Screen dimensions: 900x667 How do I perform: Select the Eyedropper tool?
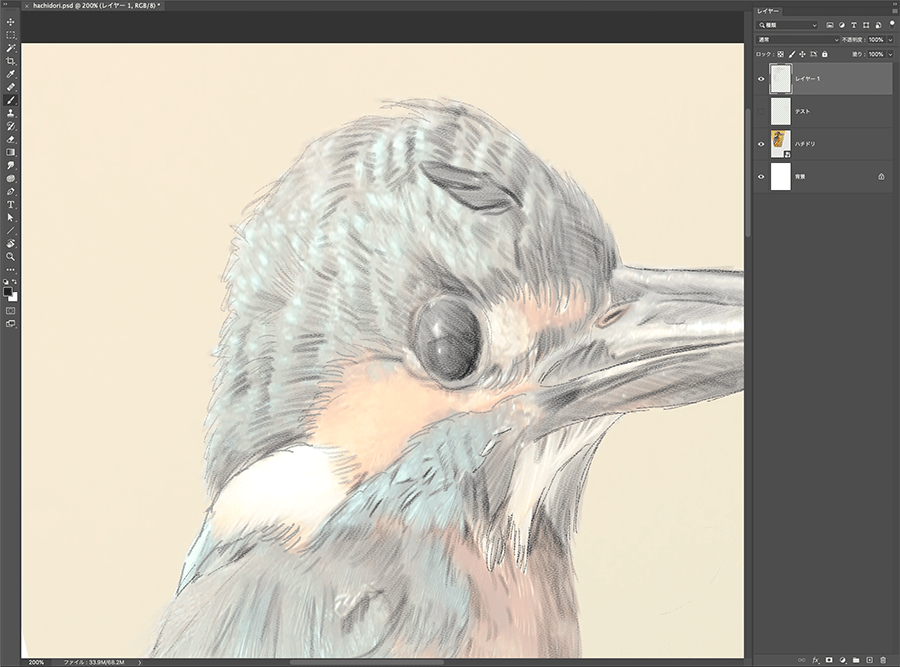[x=11, y=74]
